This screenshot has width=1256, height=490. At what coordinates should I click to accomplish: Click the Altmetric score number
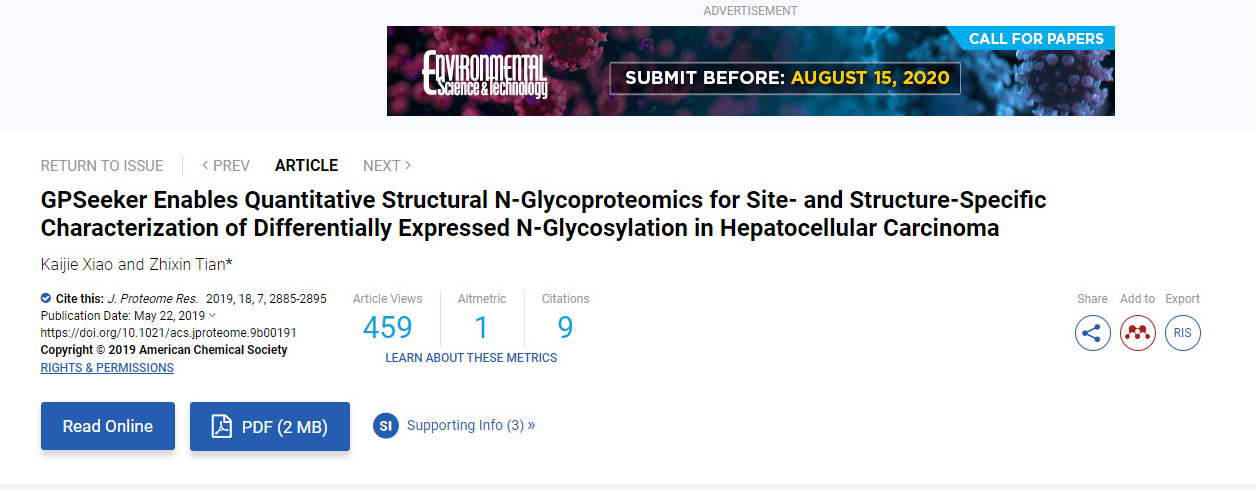[x=481, y=328]
